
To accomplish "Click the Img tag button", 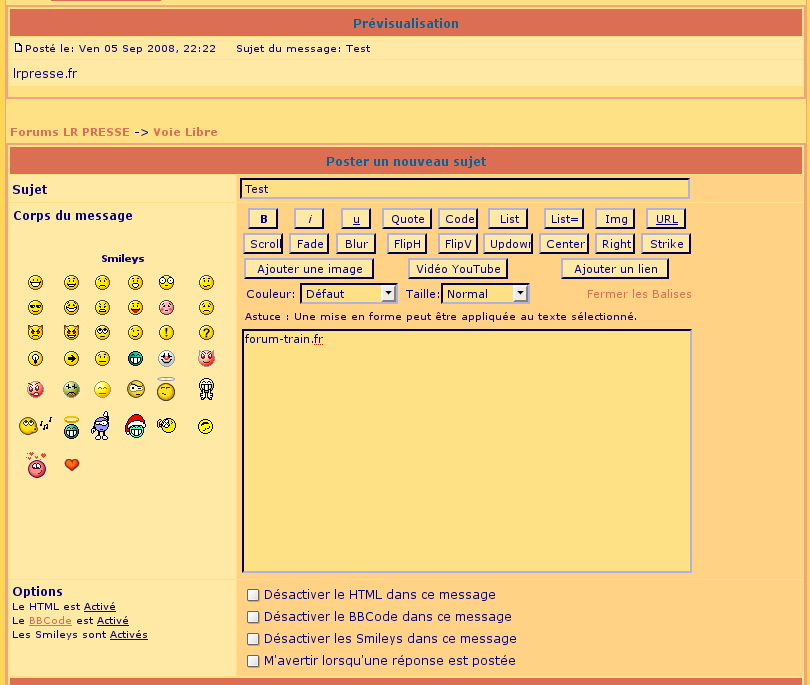I will coord(616,219).
